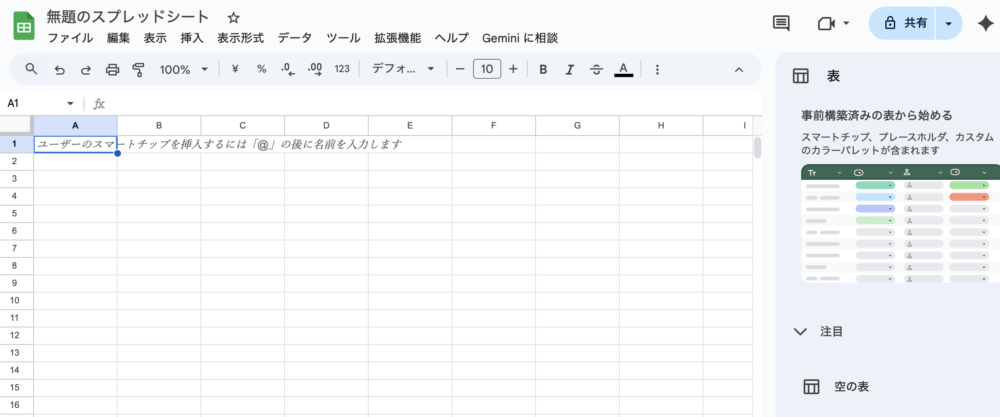Toggle strikethrough formatting
The width and height of the screenshot is (1000, 417).
(597, 70)
